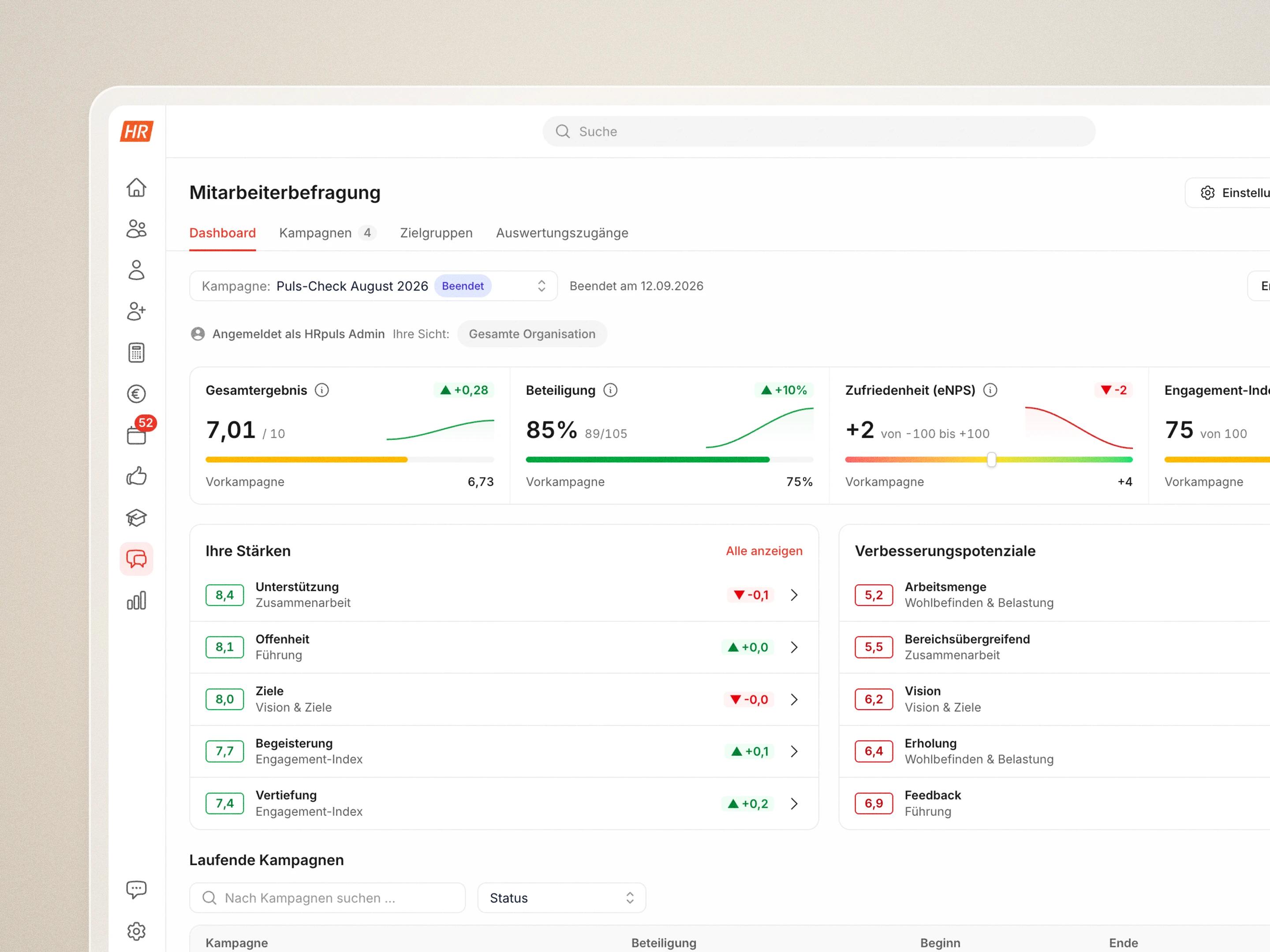This screenshot has height=952, width=1270.
Task: Open the thumbs-up sidebar icon
Action: coord(137,476)
